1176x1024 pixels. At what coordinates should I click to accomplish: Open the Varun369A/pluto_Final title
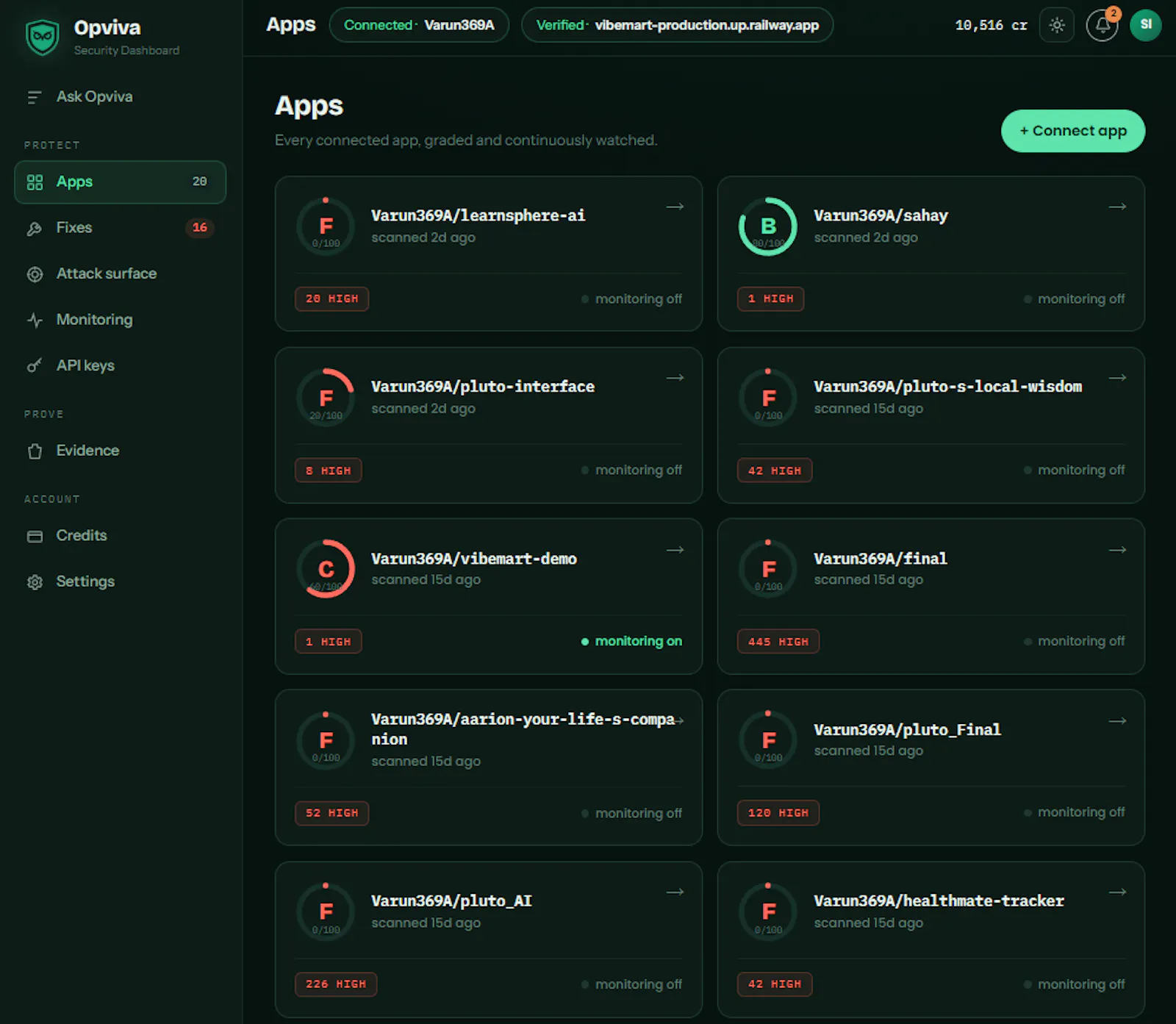click(x=907, y=730)
